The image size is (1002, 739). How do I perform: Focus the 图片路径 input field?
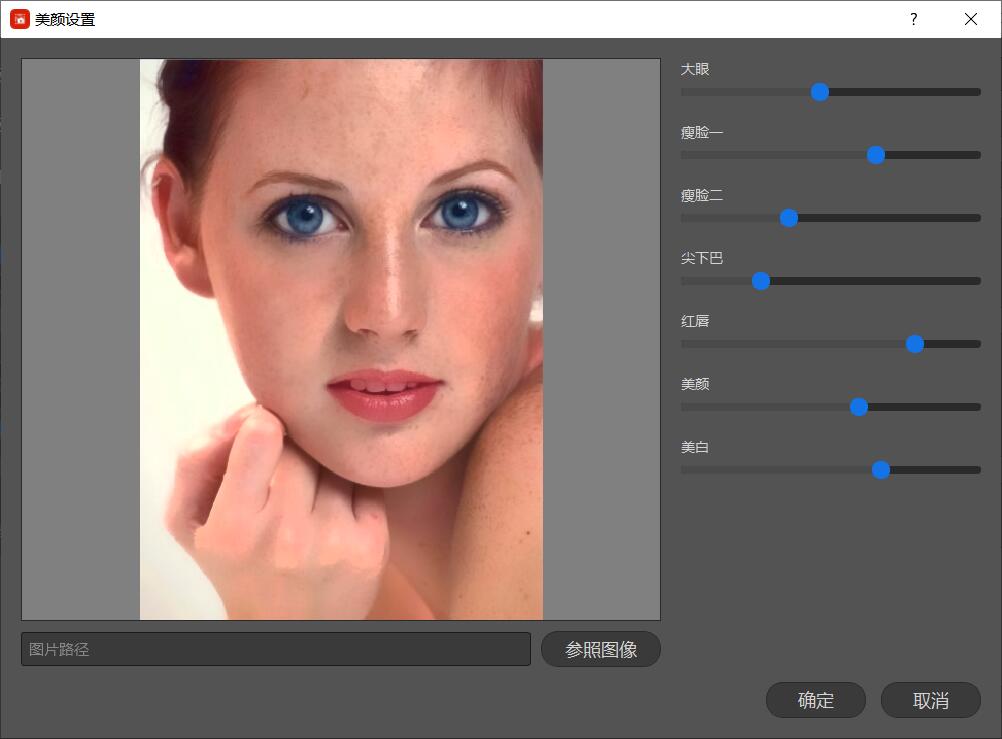coord(275,649)
